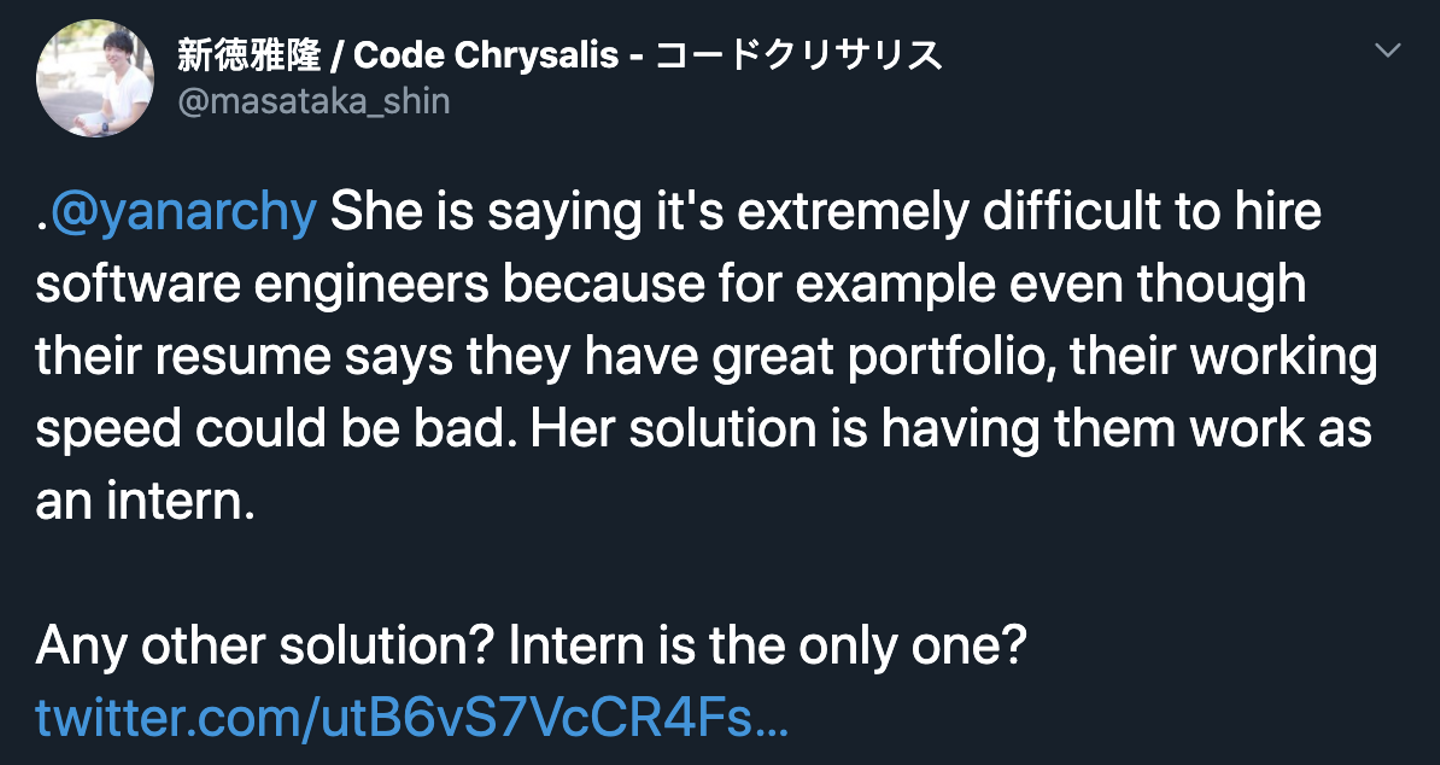Click the phrase "software engineers" in tweet
This screenshot has width=1440, height=765.
pyautogui.click(x=262, y=285)
